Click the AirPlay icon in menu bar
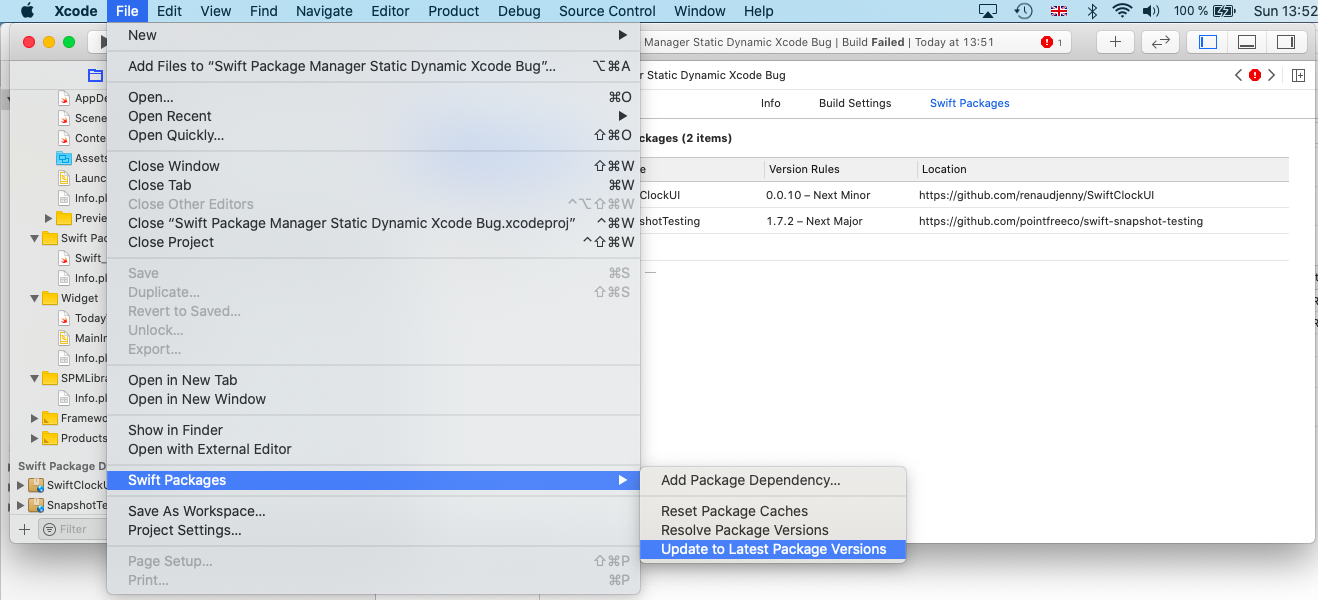This screenshot has width=1318, height=600. [x=988, y=11]
